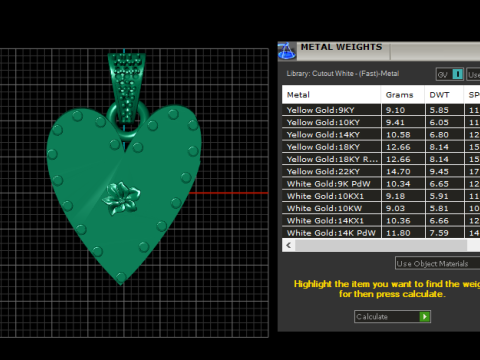Click the Metal Weights scale icon
Viewport: 480px width, 360px height.
[287, 51]
